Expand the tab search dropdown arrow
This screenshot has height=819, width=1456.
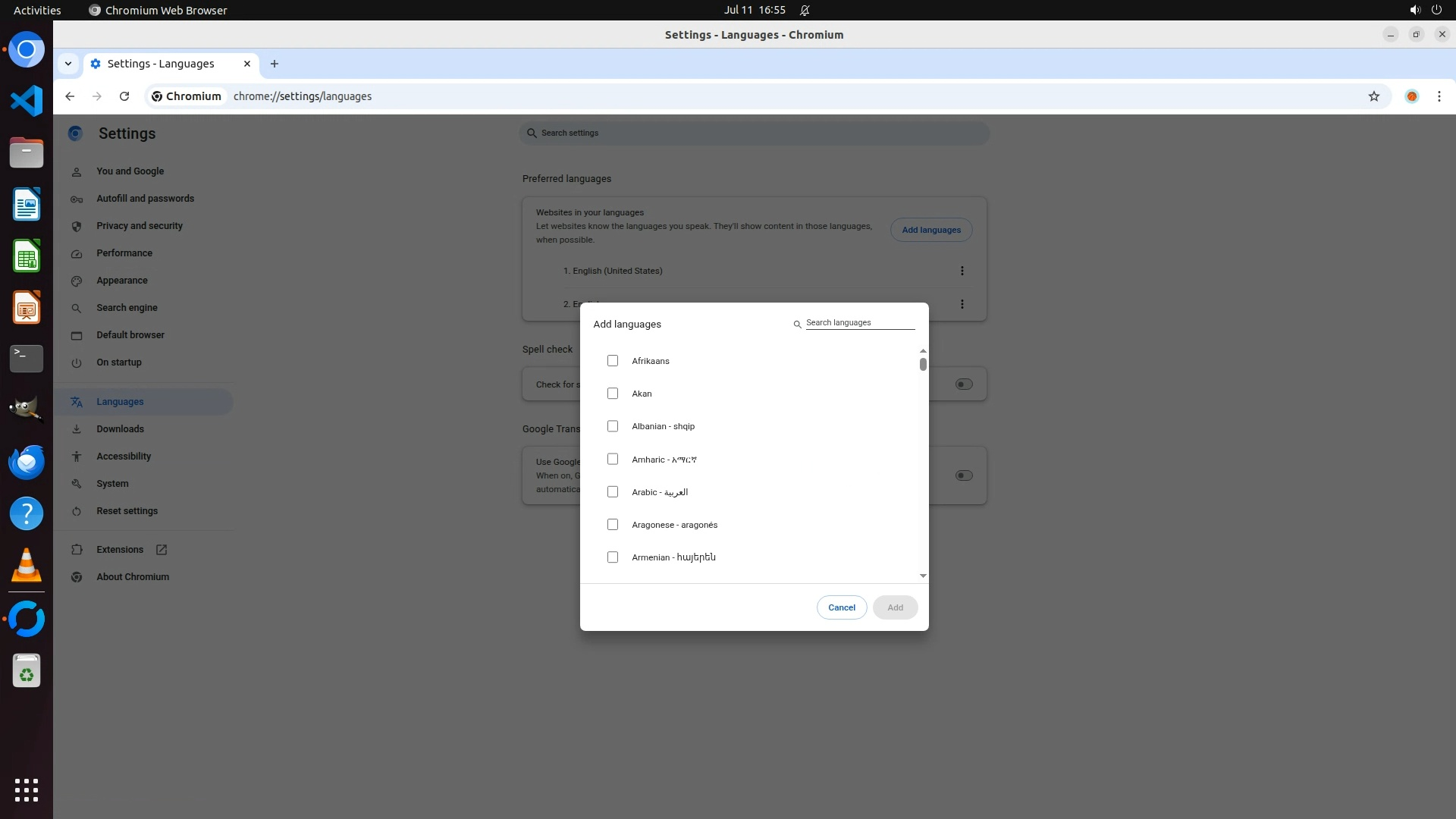pyautogui.click(x=68, y=64)
